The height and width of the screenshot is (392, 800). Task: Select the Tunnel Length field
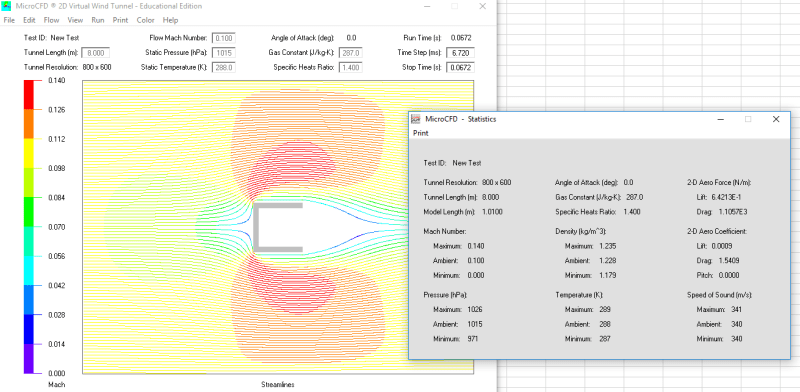[x=95, y=53]
